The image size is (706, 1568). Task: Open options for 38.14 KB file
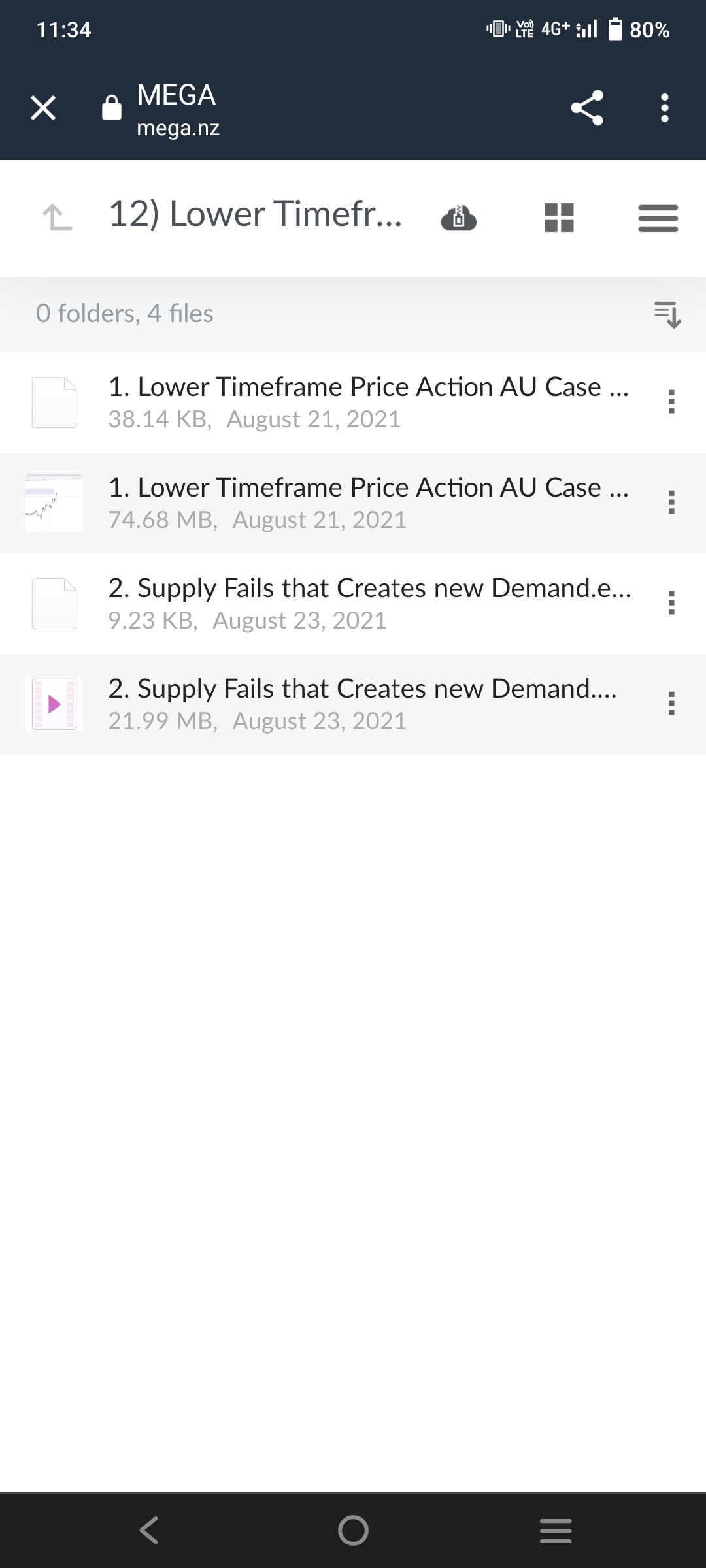tap(671, 402)
